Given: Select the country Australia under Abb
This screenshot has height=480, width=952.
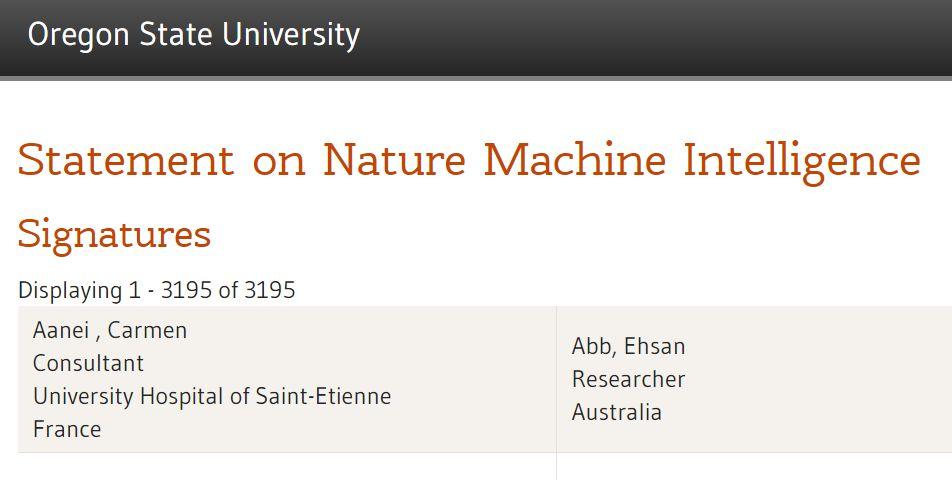Looking at the screenshot, I should (616, 412).
